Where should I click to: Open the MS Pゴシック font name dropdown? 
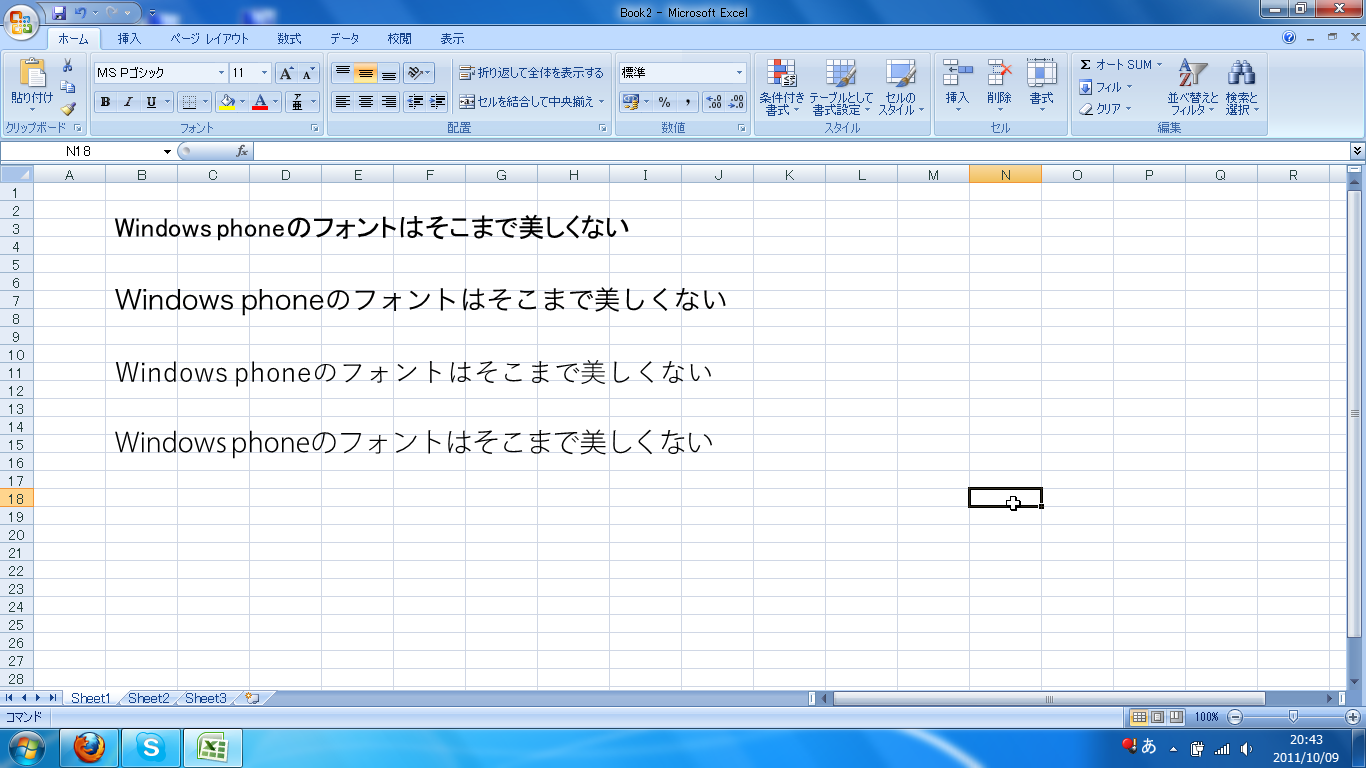click(221, 73)
